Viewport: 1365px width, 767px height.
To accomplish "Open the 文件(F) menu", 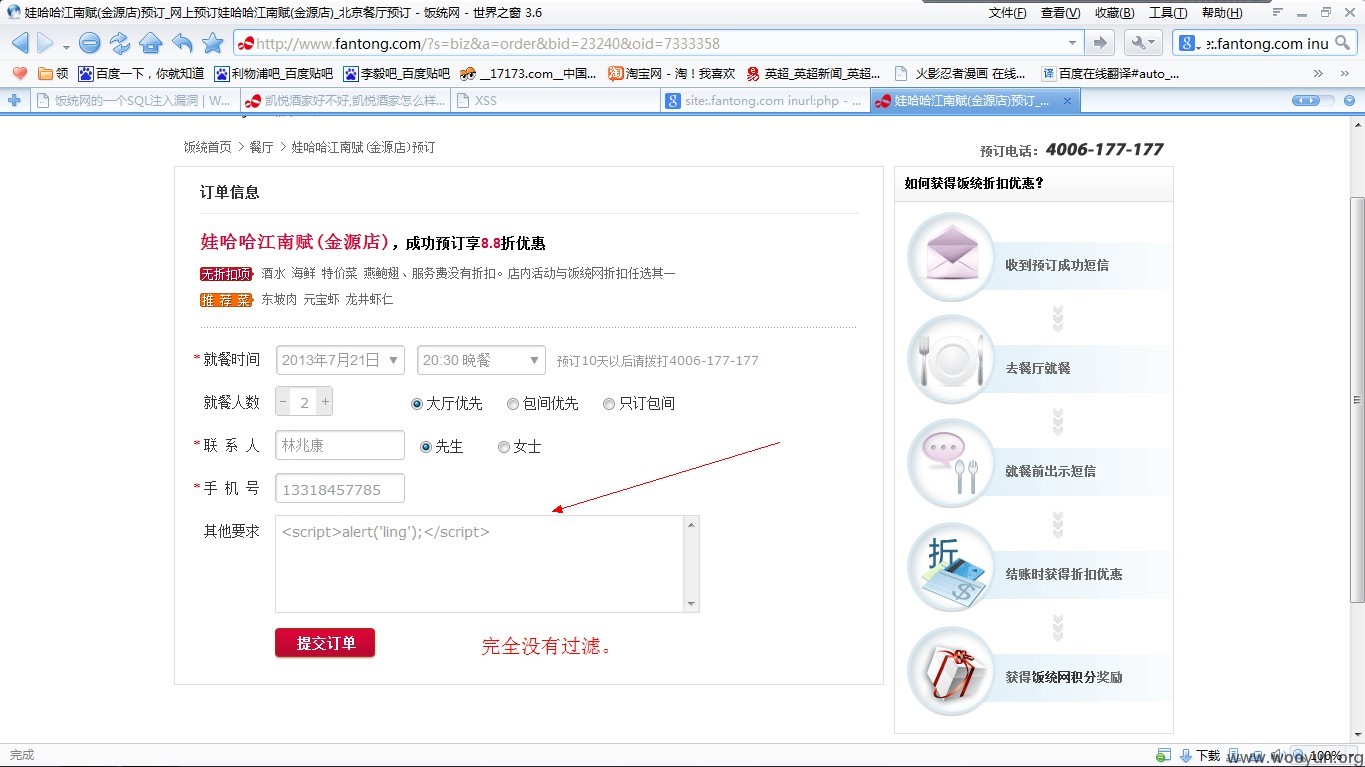I will [1007, 12].
